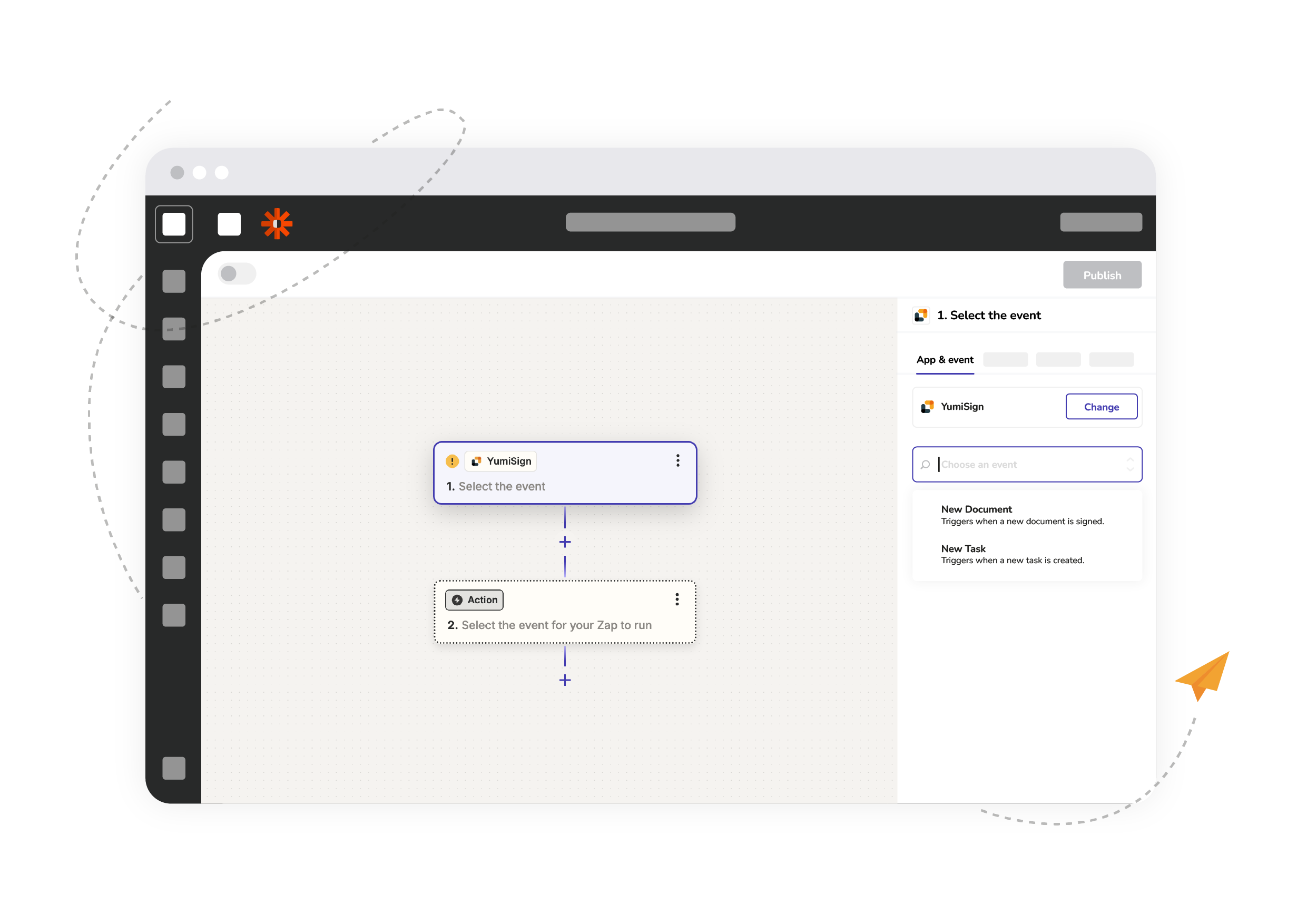This screenshot has width=1307, height=924.
Task: Open the Action step's three-dot menu
Action: (677, 599)
